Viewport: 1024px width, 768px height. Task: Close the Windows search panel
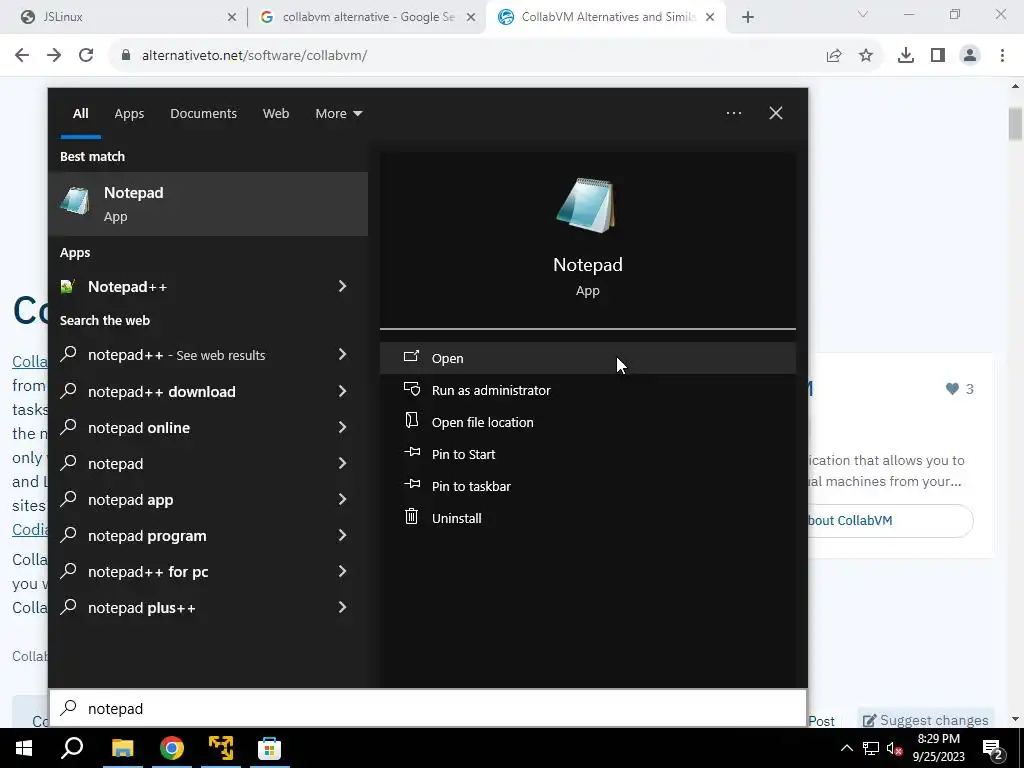pyautogui.click(x=775, y=113)
